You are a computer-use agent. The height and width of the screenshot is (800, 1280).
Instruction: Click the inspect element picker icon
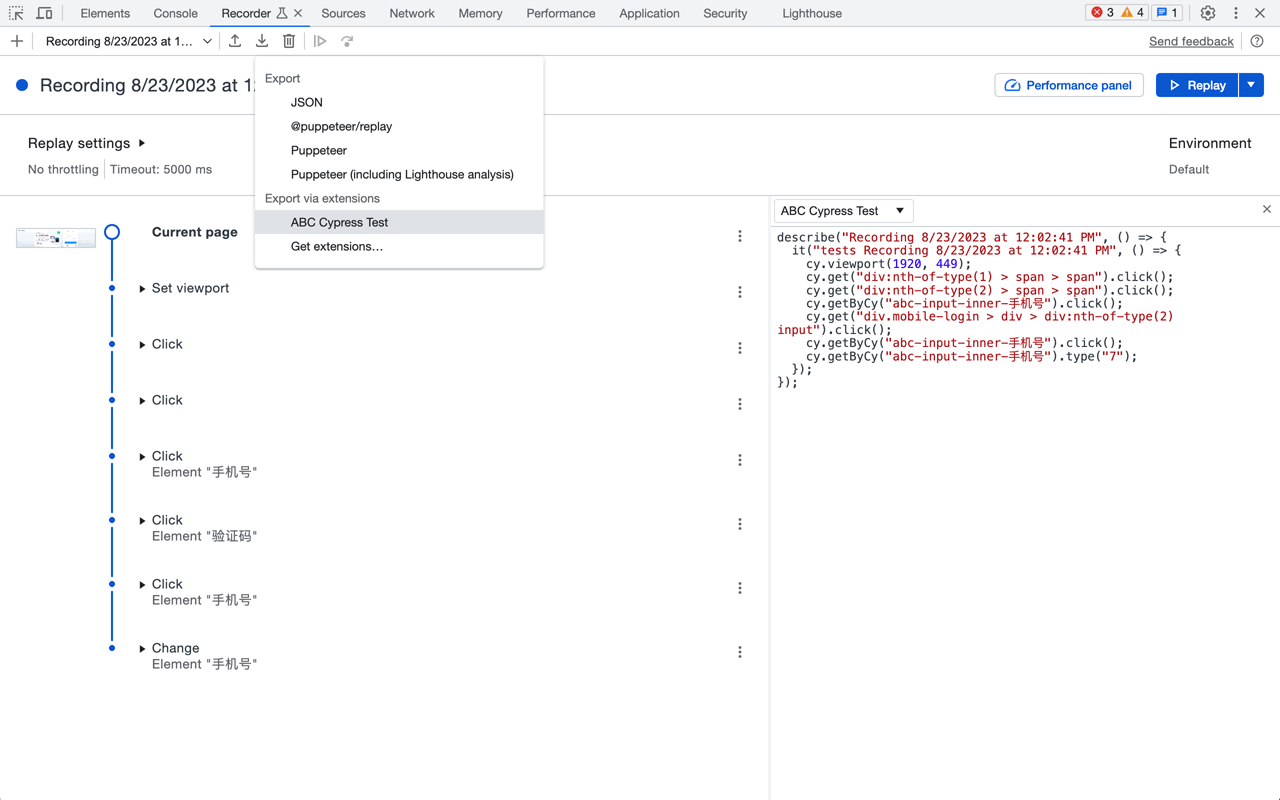pyautogui.click(x=16, y=13)
